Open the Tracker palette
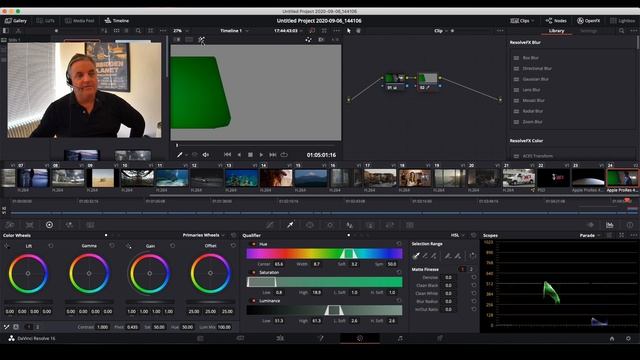640x360 pixels. 330,225
